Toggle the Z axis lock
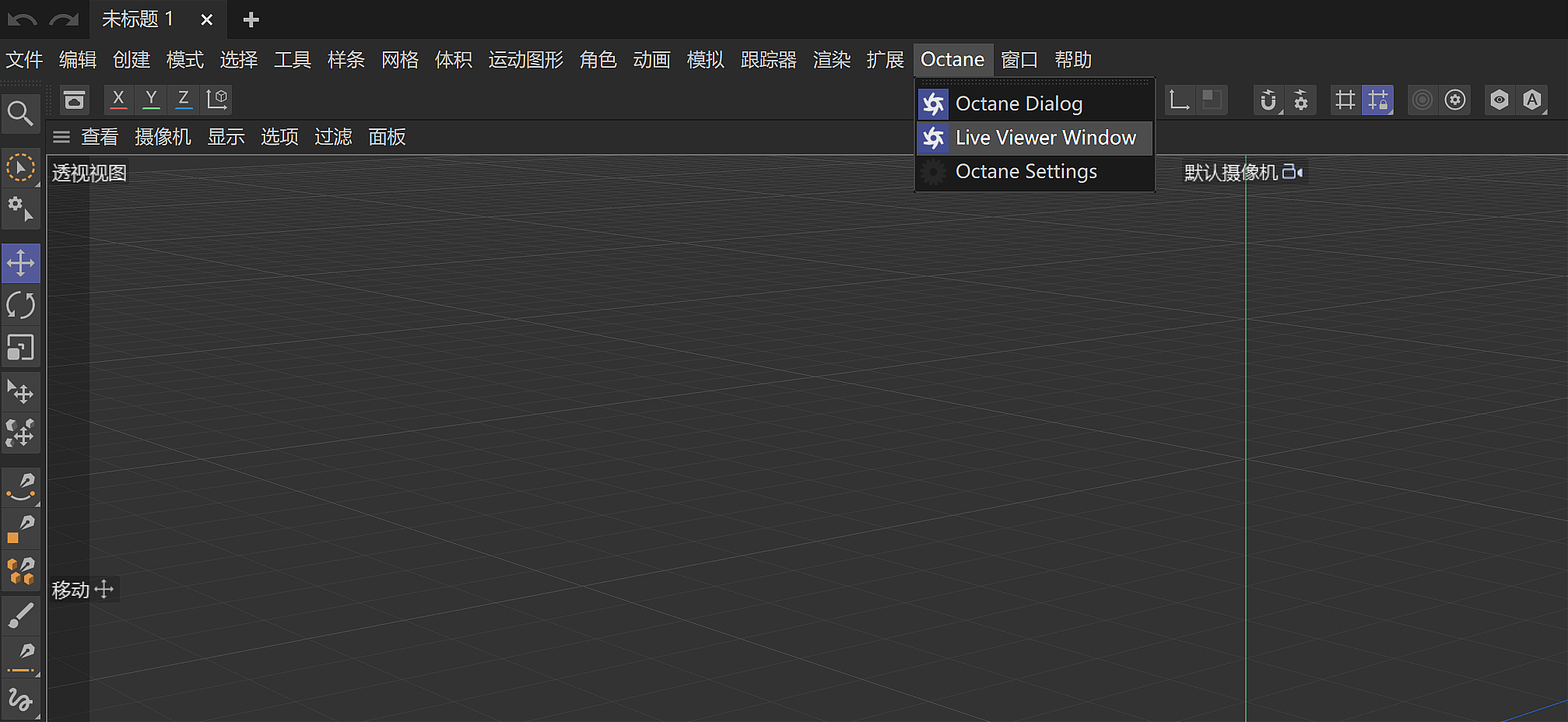This screenshot has height=722, width=1568. pyautogui.click(x=184, y=100)
